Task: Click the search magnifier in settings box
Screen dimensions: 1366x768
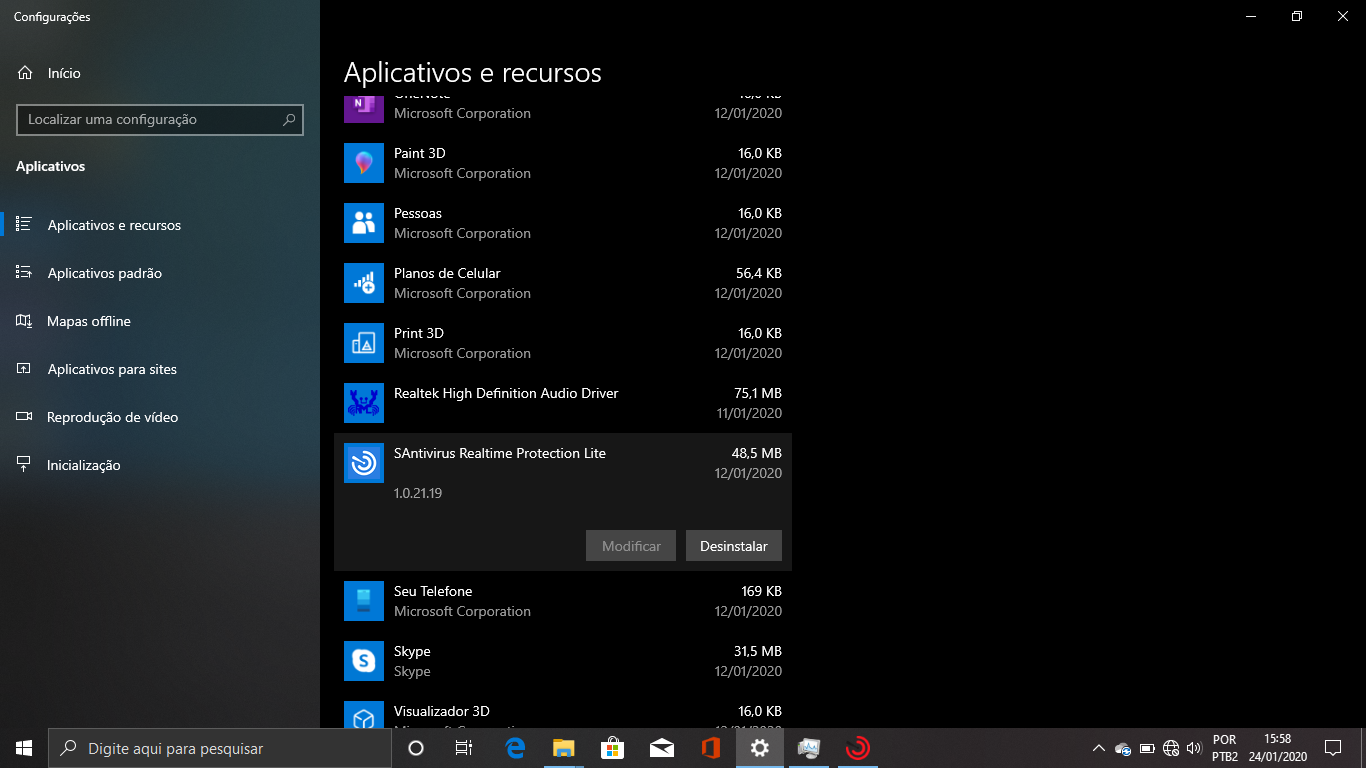Action: tap(289, 119)
